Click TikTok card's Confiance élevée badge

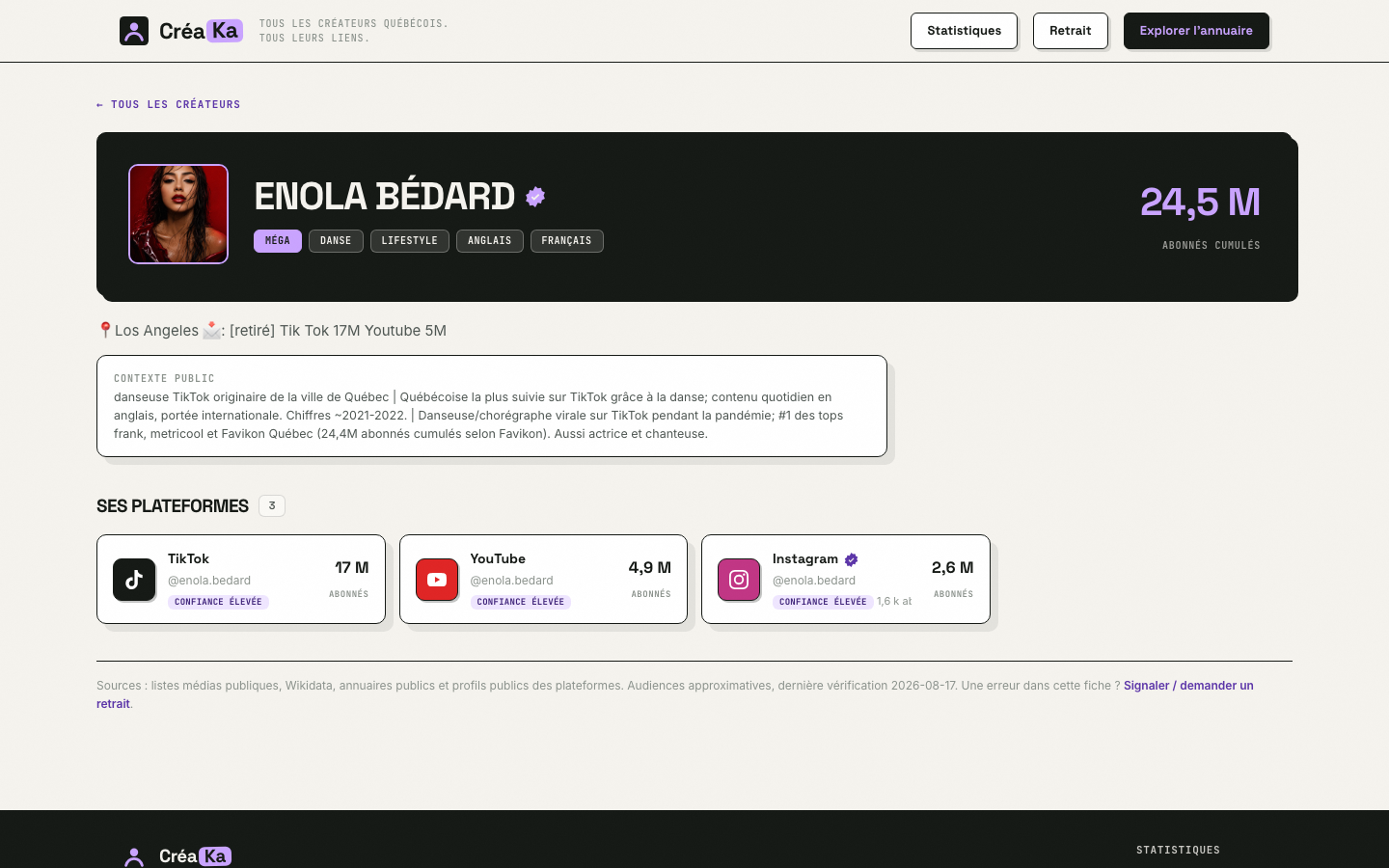tap(218, 602)
